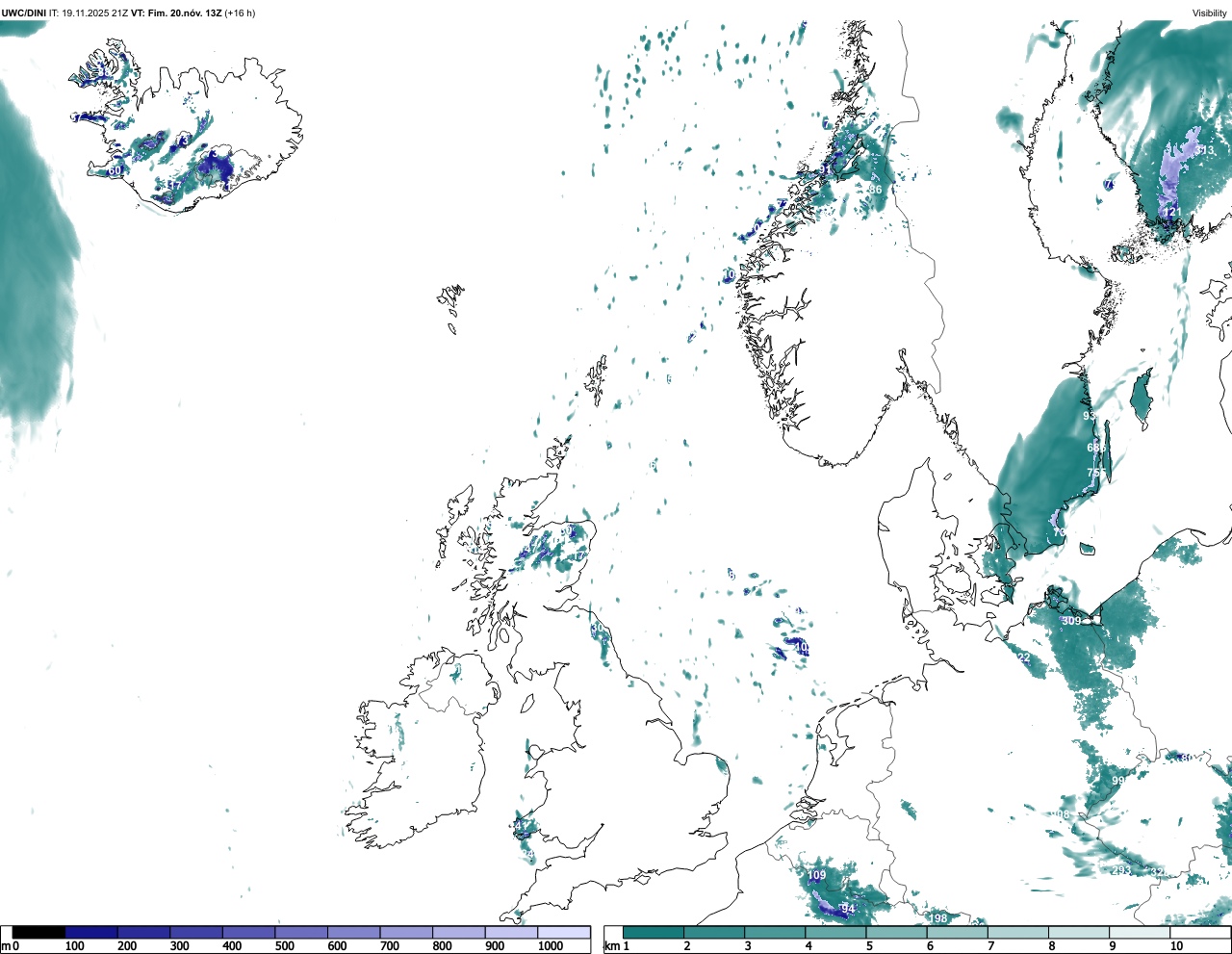Select the 9–10 km near-white swatch
This screenshot has width=1232, height=954.
click(x=1139, y=932)
